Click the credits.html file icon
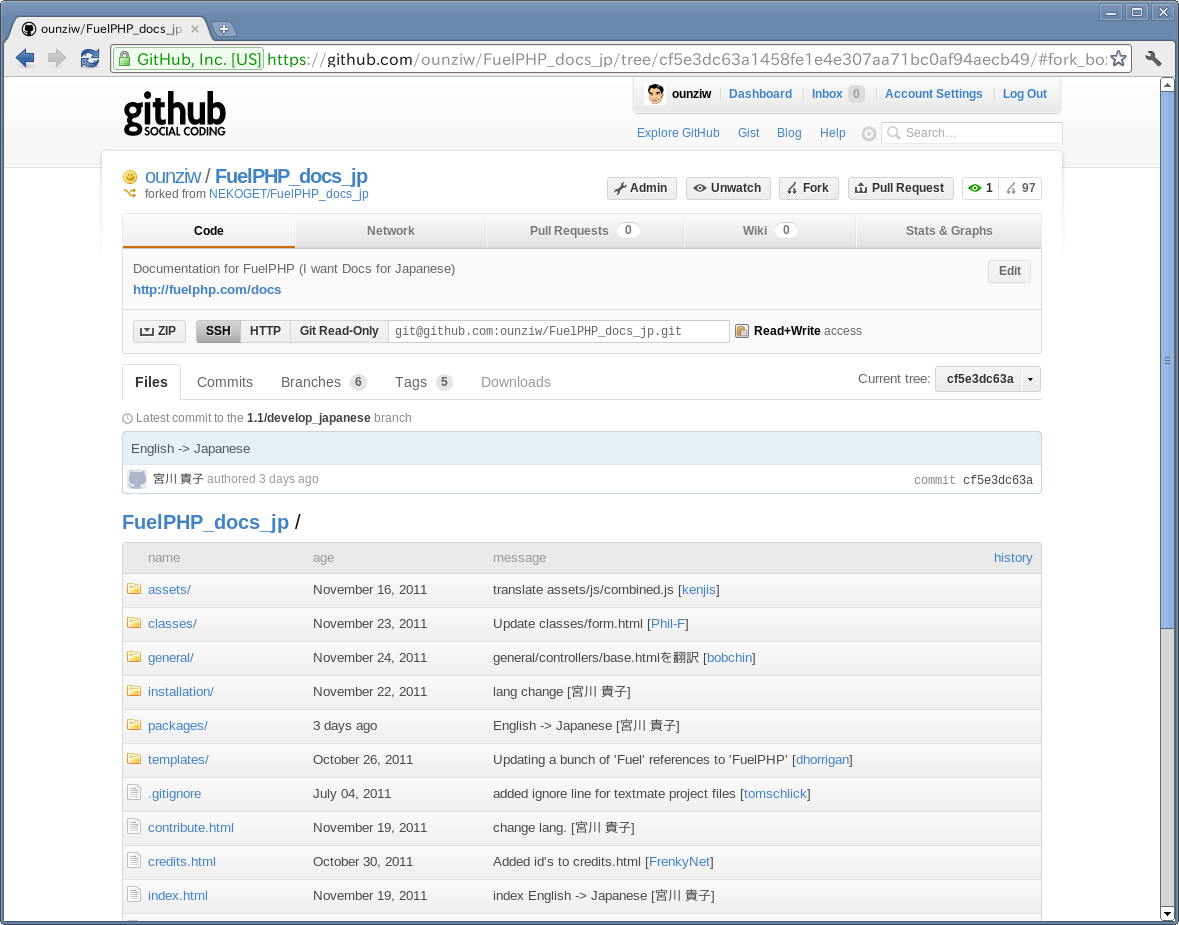 (x=134, y=860)
